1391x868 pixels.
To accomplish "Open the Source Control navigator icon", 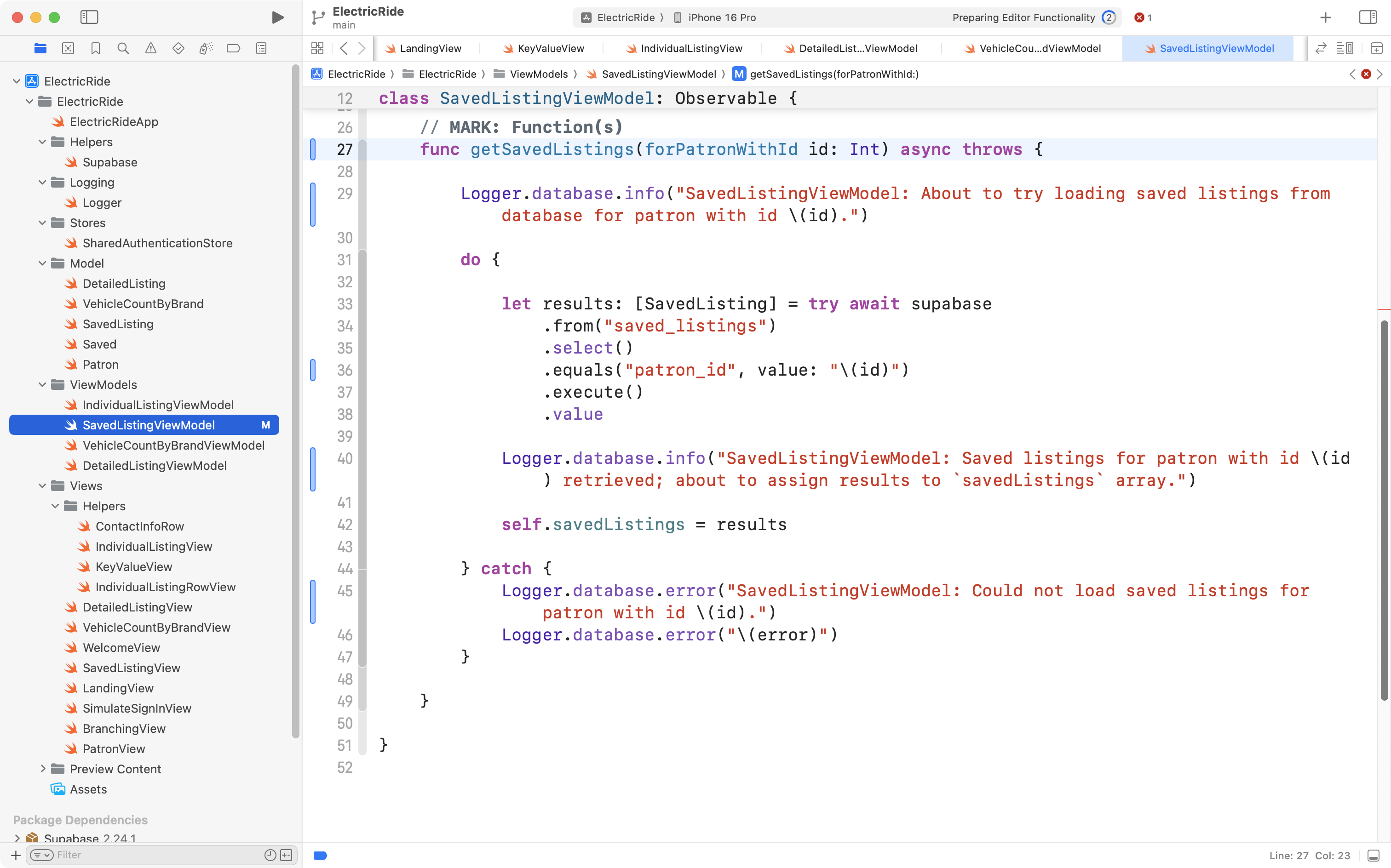I will click(x=68, y=48).
